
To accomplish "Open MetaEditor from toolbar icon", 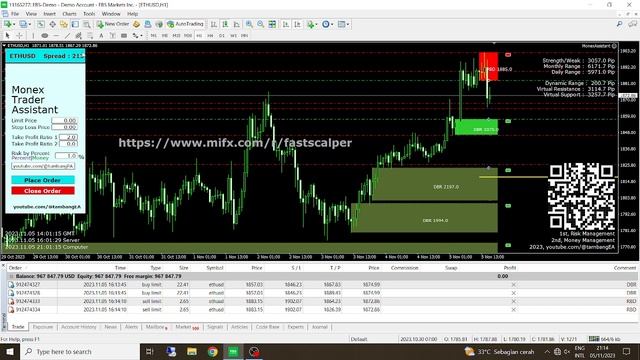I will pyautogui.click(x=136, y=24).
